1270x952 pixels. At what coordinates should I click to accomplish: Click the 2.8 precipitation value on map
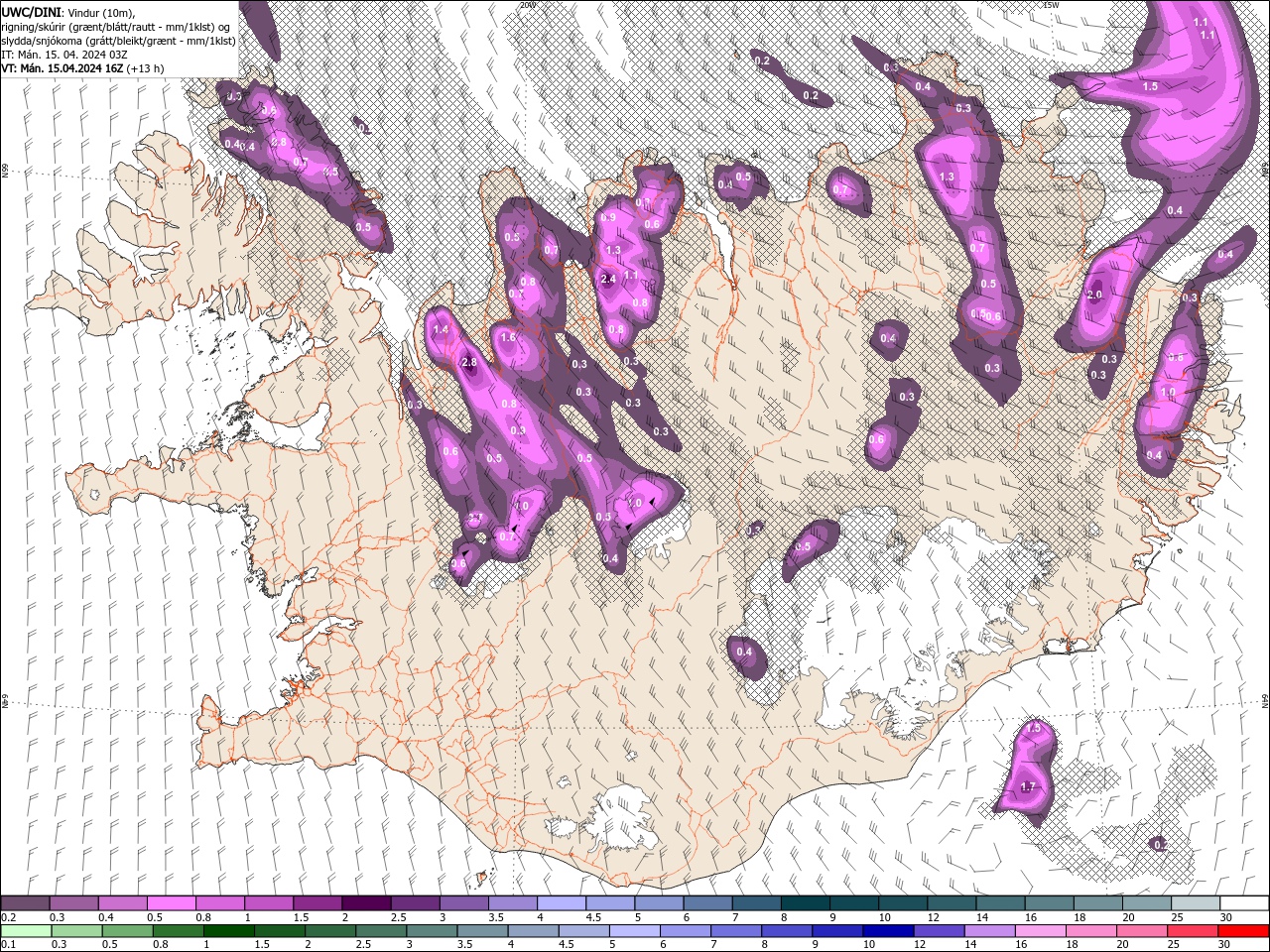(x=470, y=363)
